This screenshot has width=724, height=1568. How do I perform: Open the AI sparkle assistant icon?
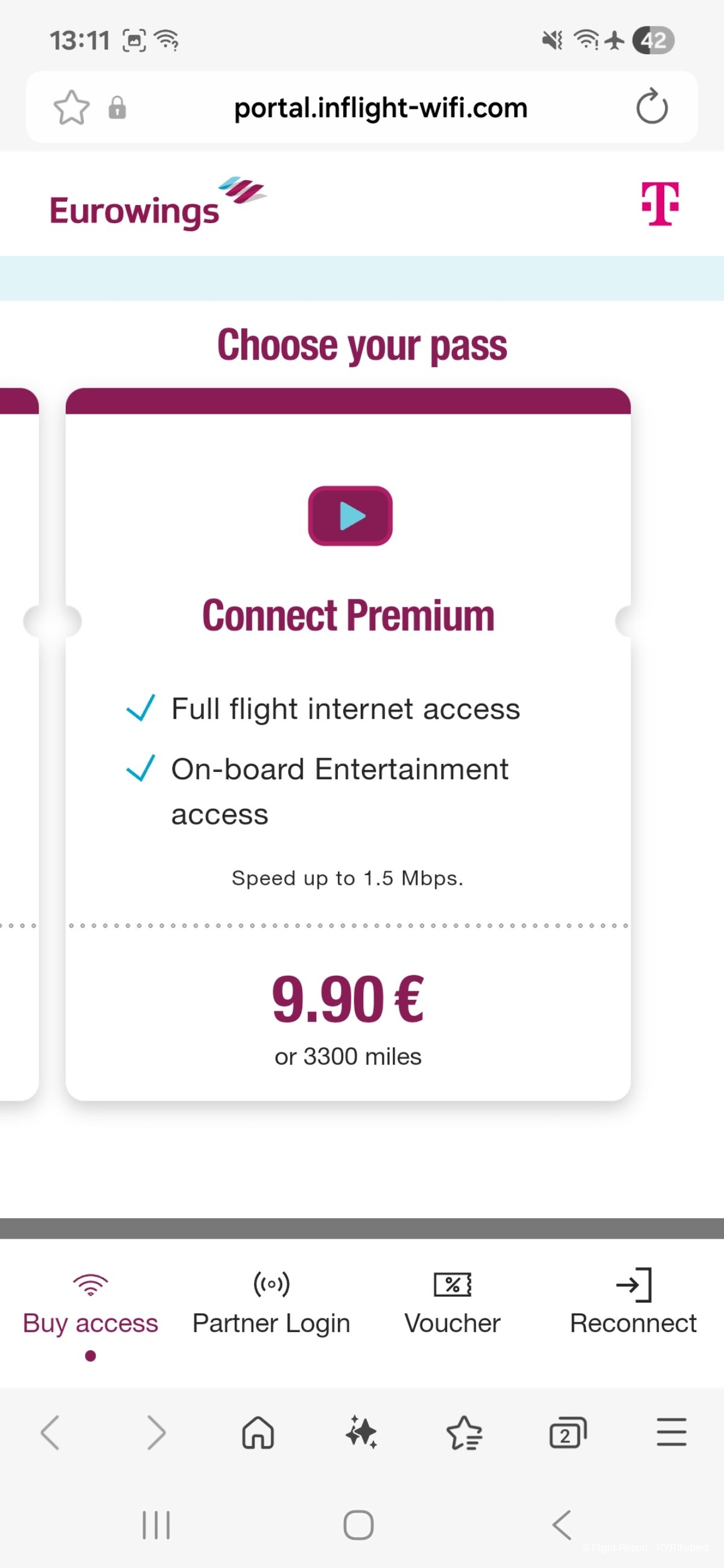tap(361, 1433)
